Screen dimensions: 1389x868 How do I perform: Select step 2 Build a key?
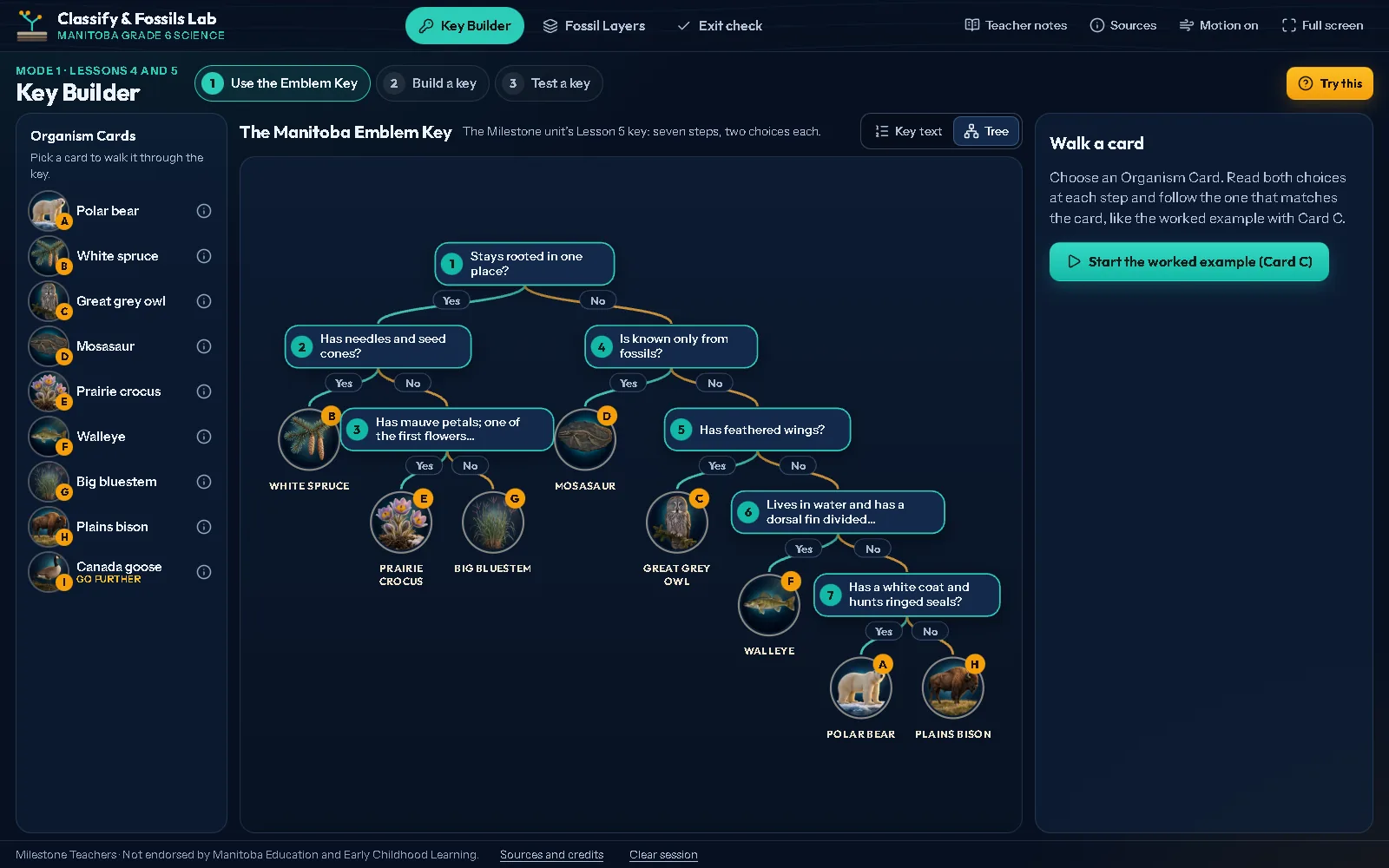(x=432, y=83)
